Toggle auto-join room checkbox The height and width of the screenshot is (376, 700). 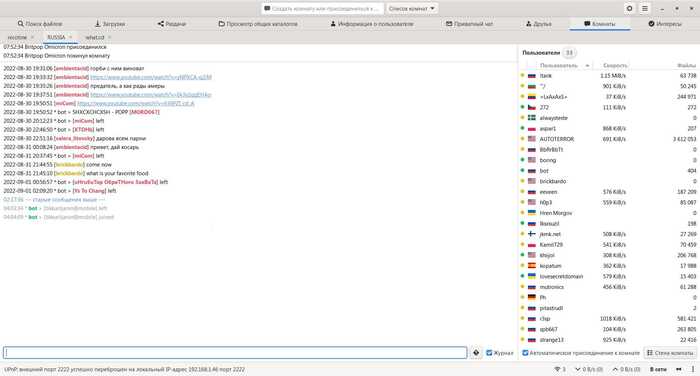525,353
